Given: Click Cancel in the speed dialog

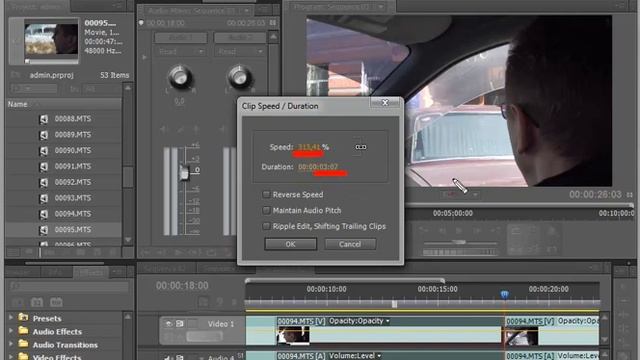Looking at the screenshot, I should (x=350, y=244).
